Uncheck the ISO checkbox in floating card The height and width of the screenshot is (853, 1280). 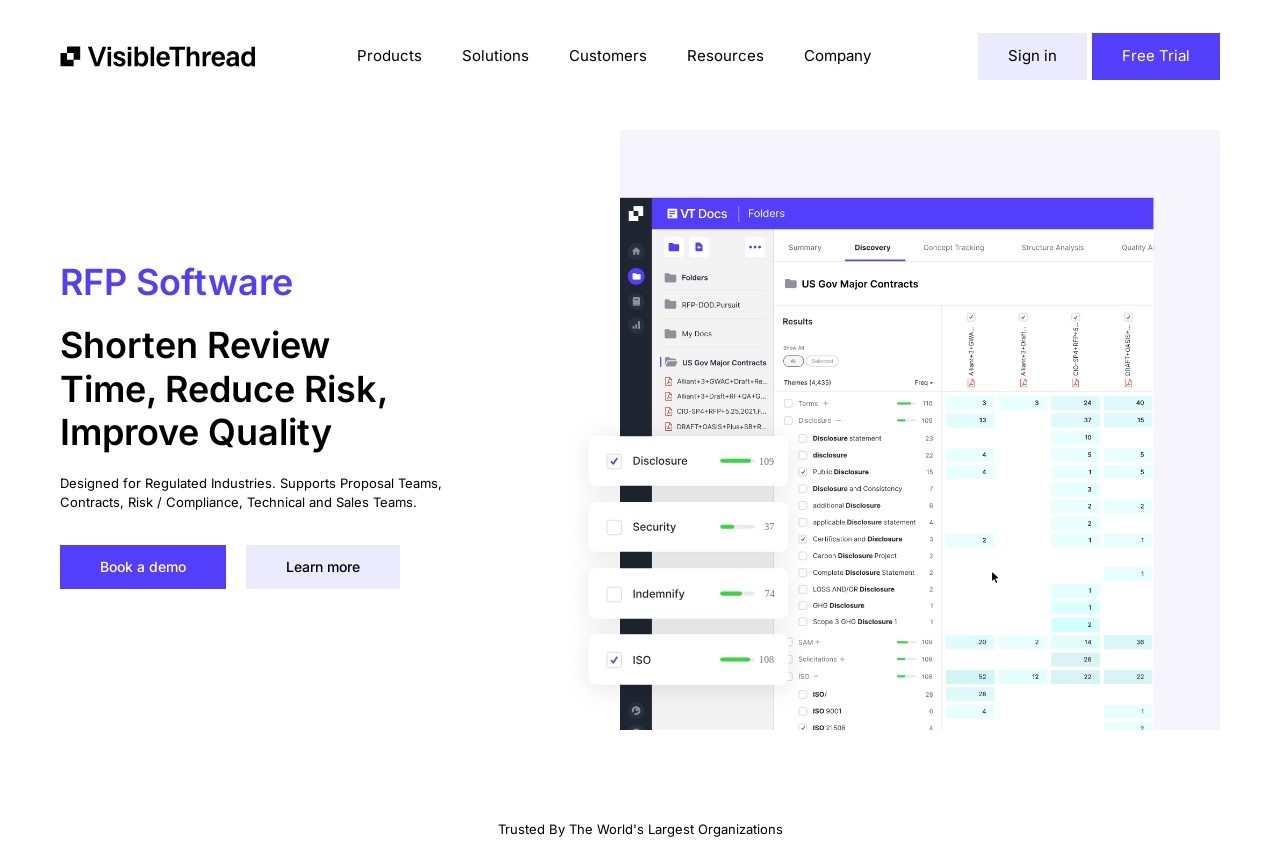point(614,660)
